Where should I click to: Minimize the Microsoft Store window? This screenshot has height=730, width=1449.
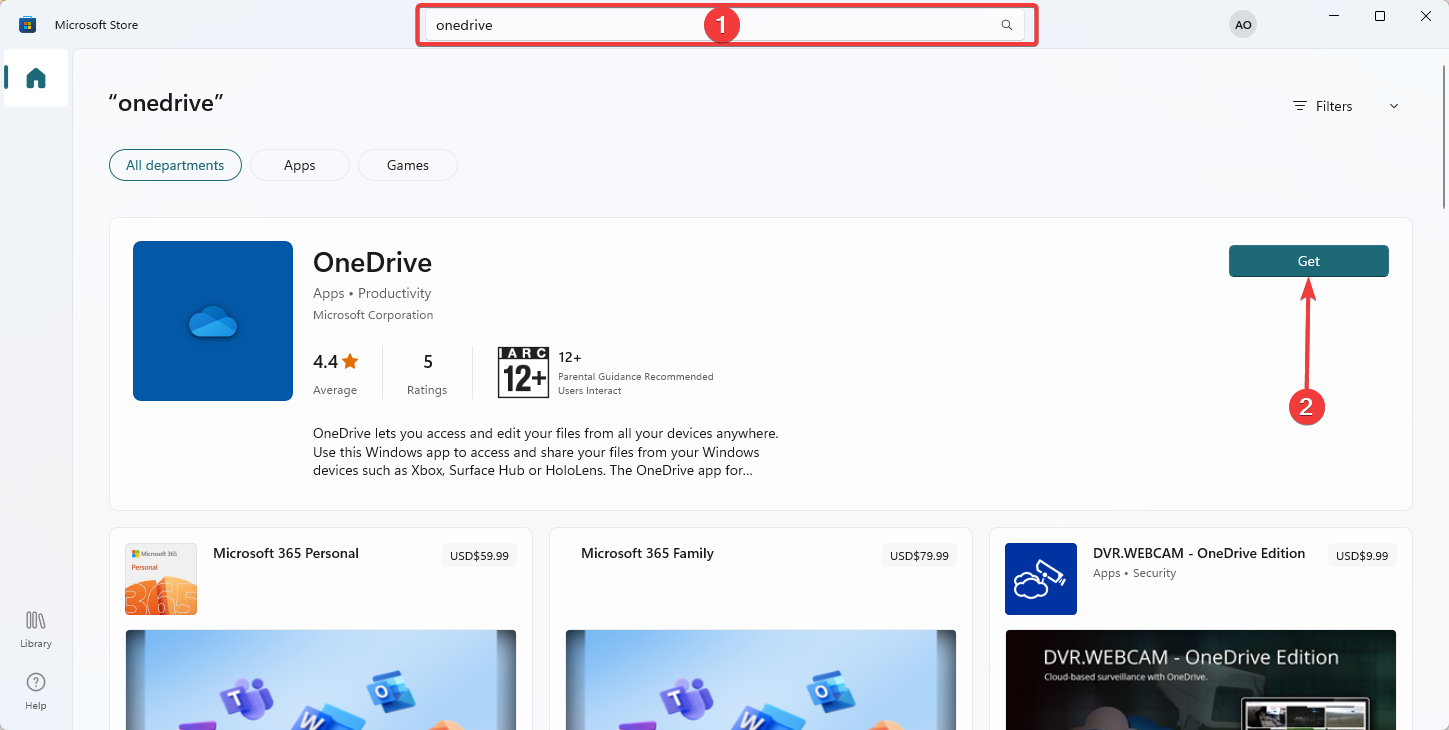point(1335,16)
